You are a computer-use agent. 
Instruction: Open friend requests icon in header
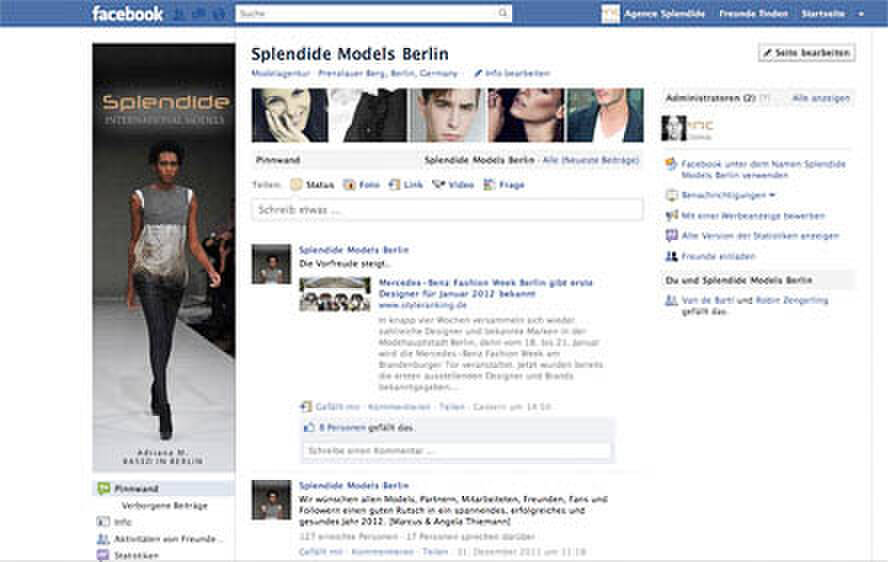179,14
